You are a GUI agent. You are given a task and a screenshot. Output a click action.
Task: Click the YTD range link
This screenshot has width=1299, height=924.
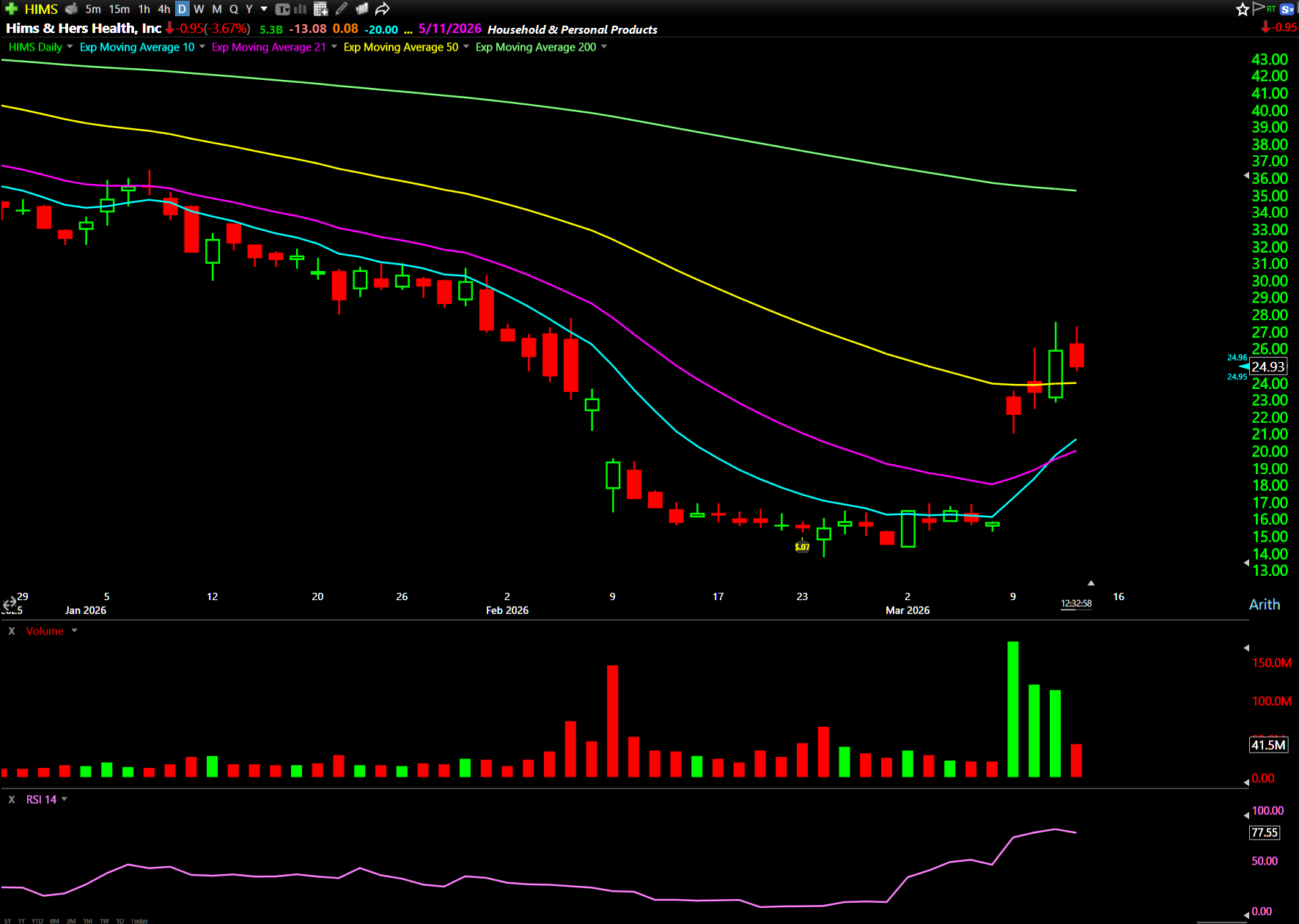[37, 921]
